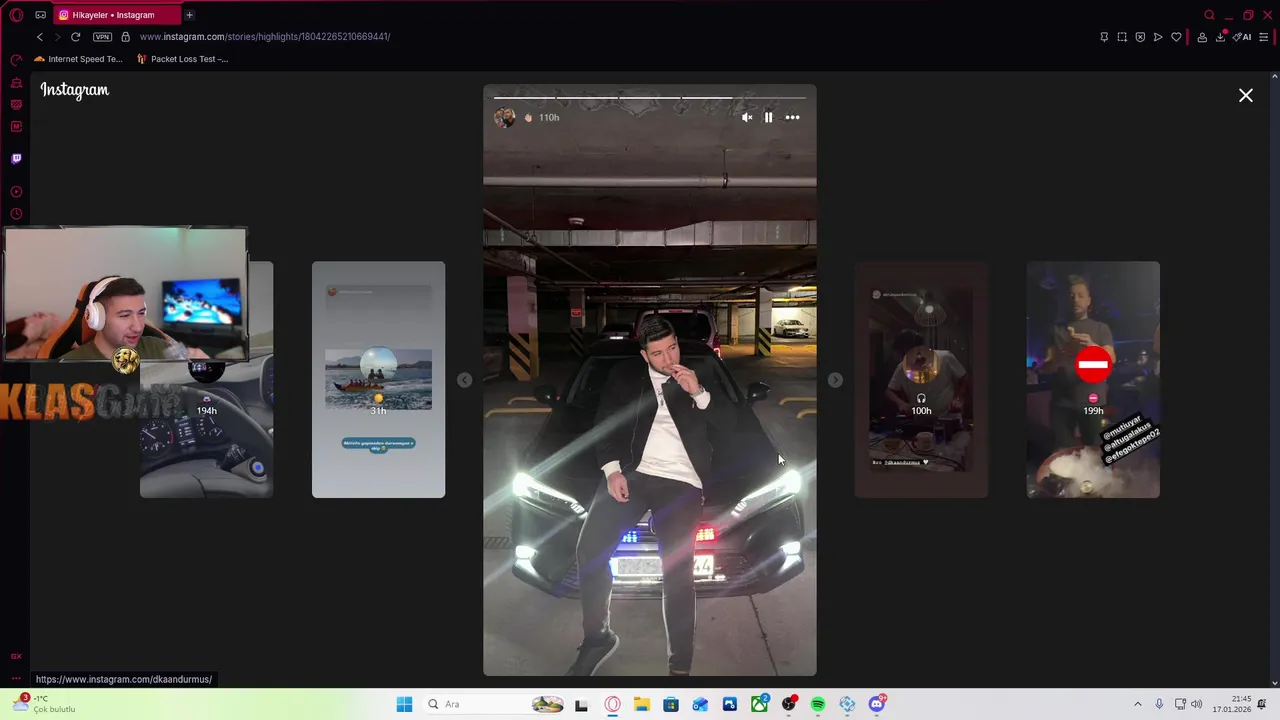Click the pin icon in address bar
Image resolution: width=1280 pixels, height=720 pixels.
click(x=1104, y=37)
